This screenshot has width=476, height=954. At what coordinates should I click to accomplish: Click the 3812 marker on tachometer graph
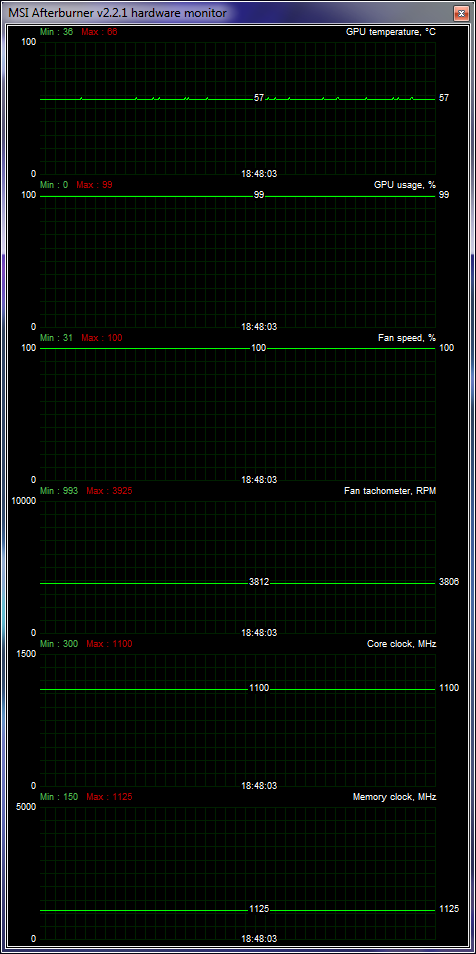click(259, 582)
